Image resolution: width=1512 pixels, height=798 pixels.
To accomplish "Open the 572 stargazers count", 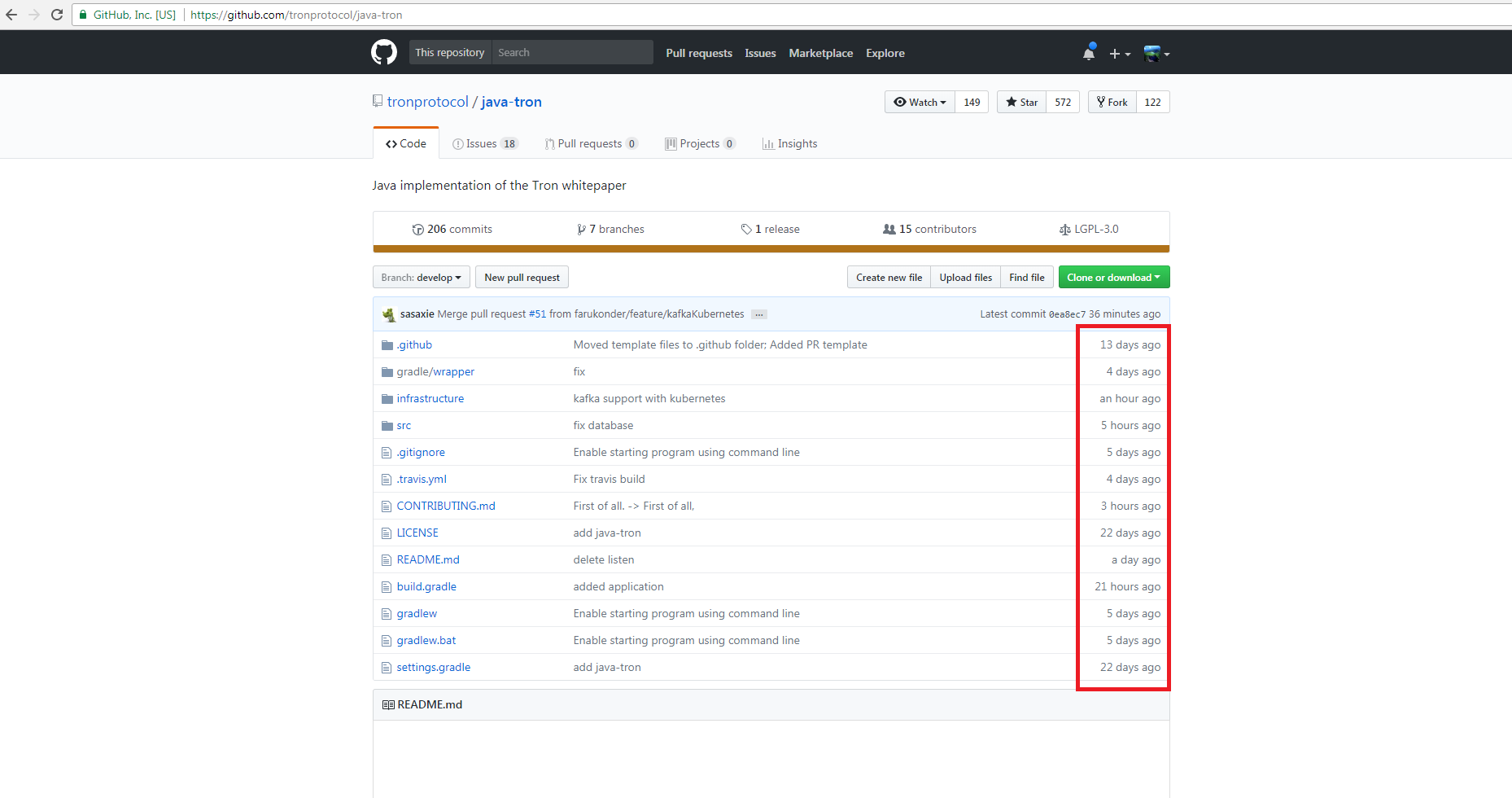I will tap(1063, 102).
